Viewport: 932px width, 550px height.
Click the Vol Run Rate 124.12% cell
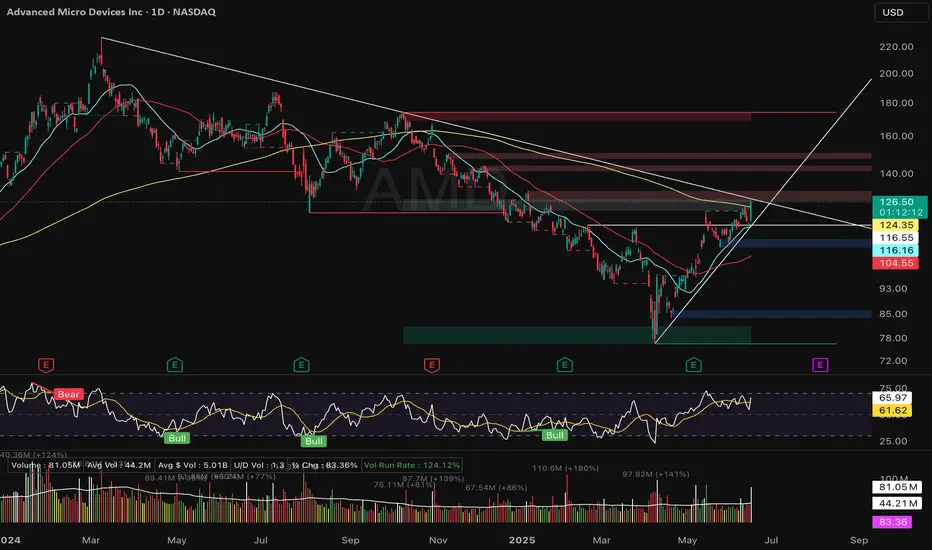[411, 465]
